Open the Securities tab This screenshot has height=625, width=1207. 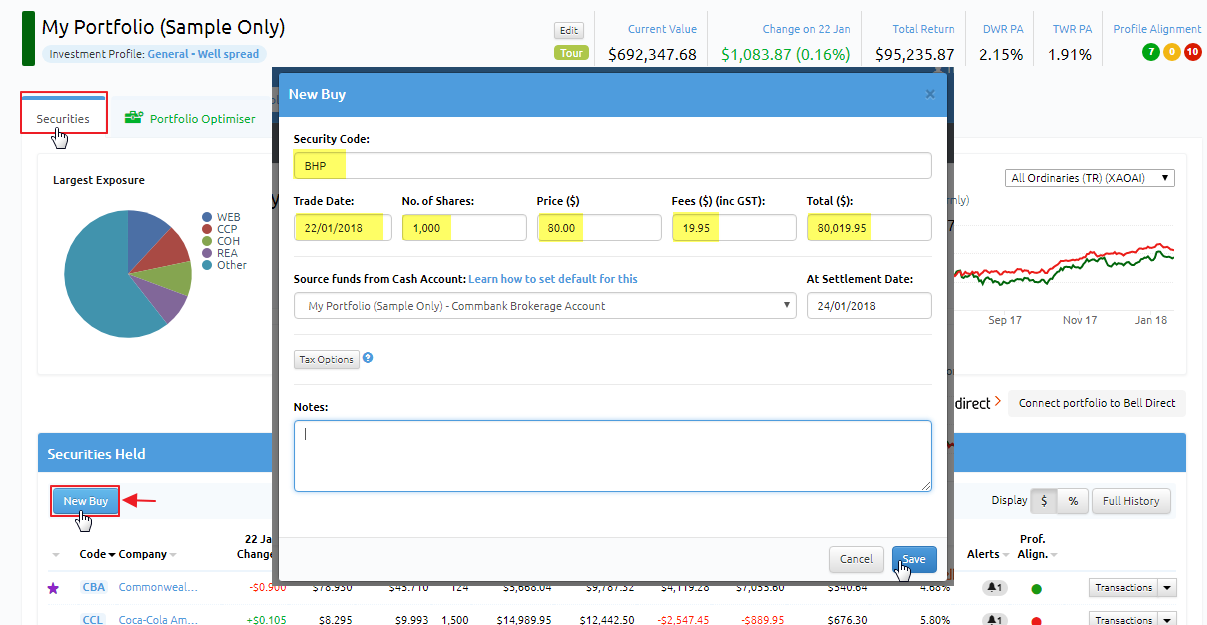63,118
